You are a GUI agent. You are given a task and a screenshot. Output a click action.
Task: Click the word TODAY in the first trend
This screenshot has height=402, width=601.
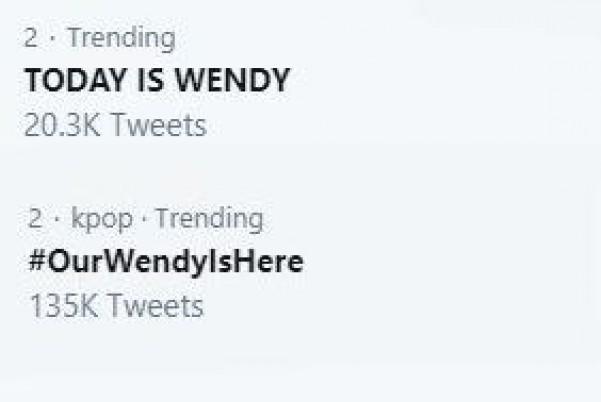tap(70, 82)
